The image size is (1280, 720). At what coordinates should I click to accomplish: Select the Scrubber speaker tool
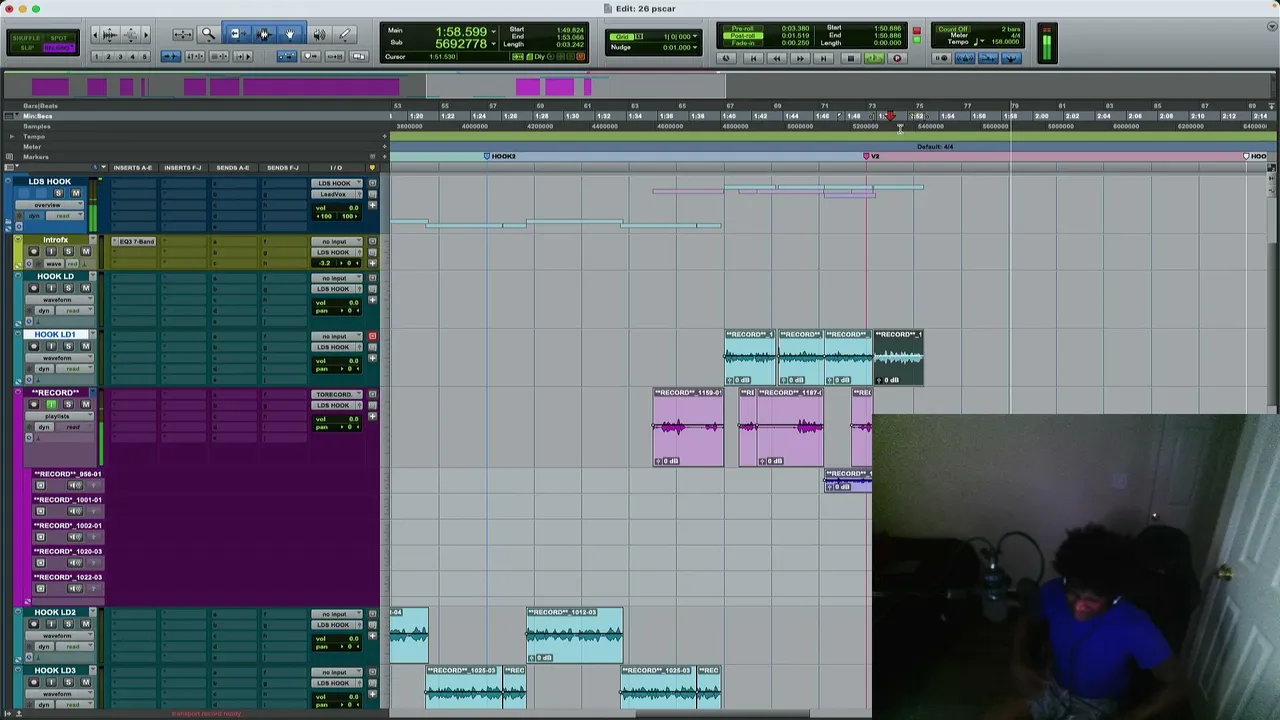[x=319, y=35]
